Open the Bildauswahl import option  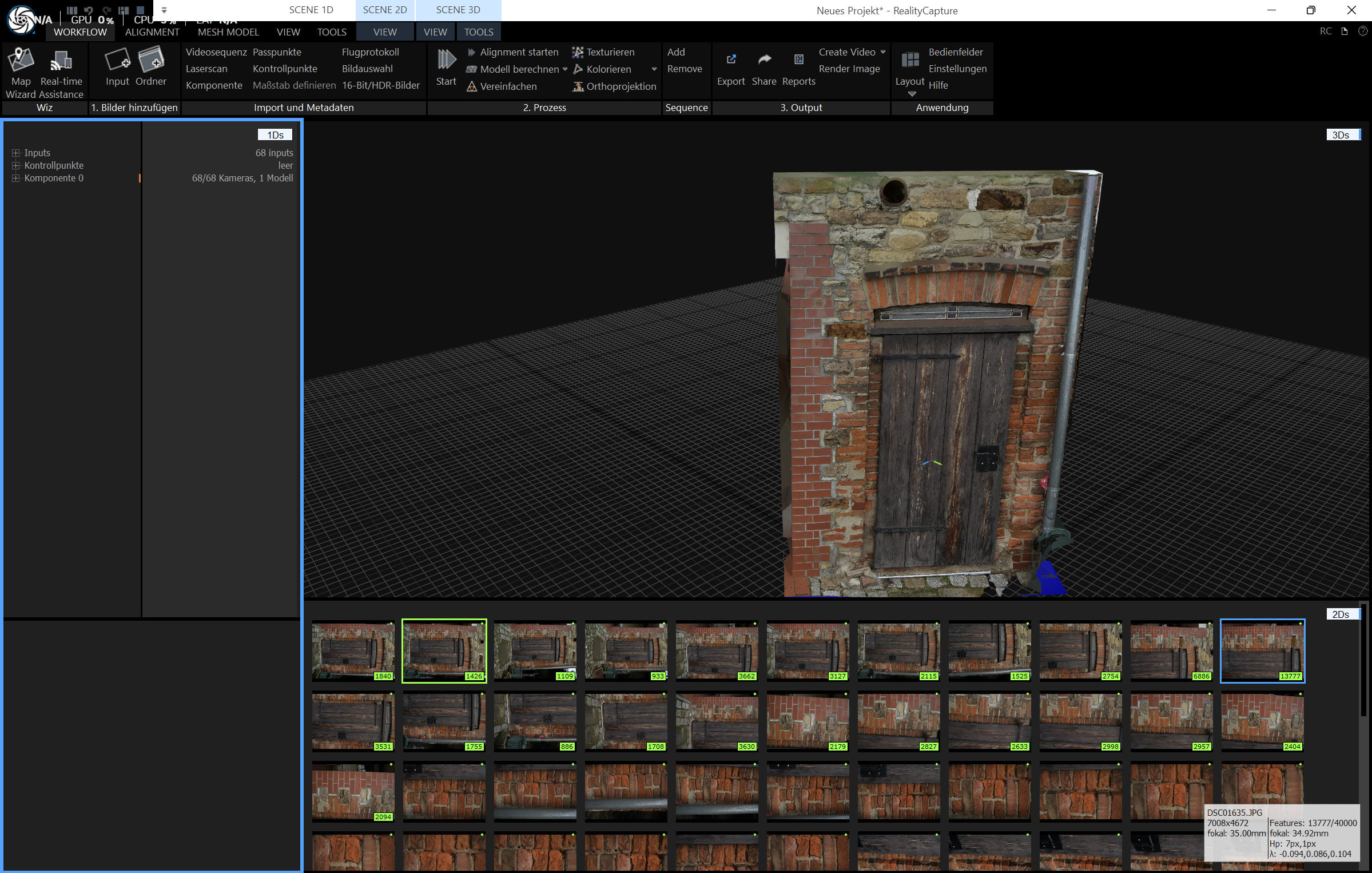pos(367,69)
